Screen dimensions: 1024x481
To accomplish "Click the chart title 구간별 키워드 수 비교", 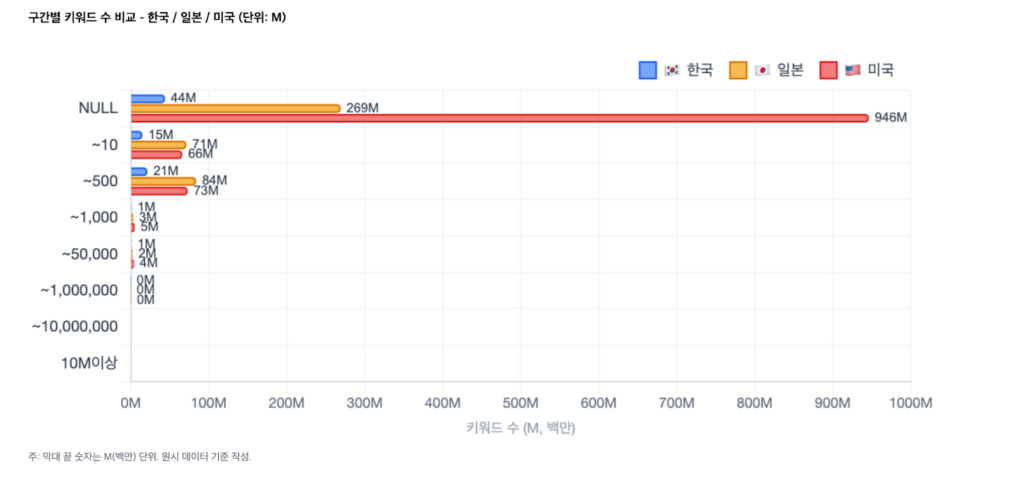I will 157,17.
